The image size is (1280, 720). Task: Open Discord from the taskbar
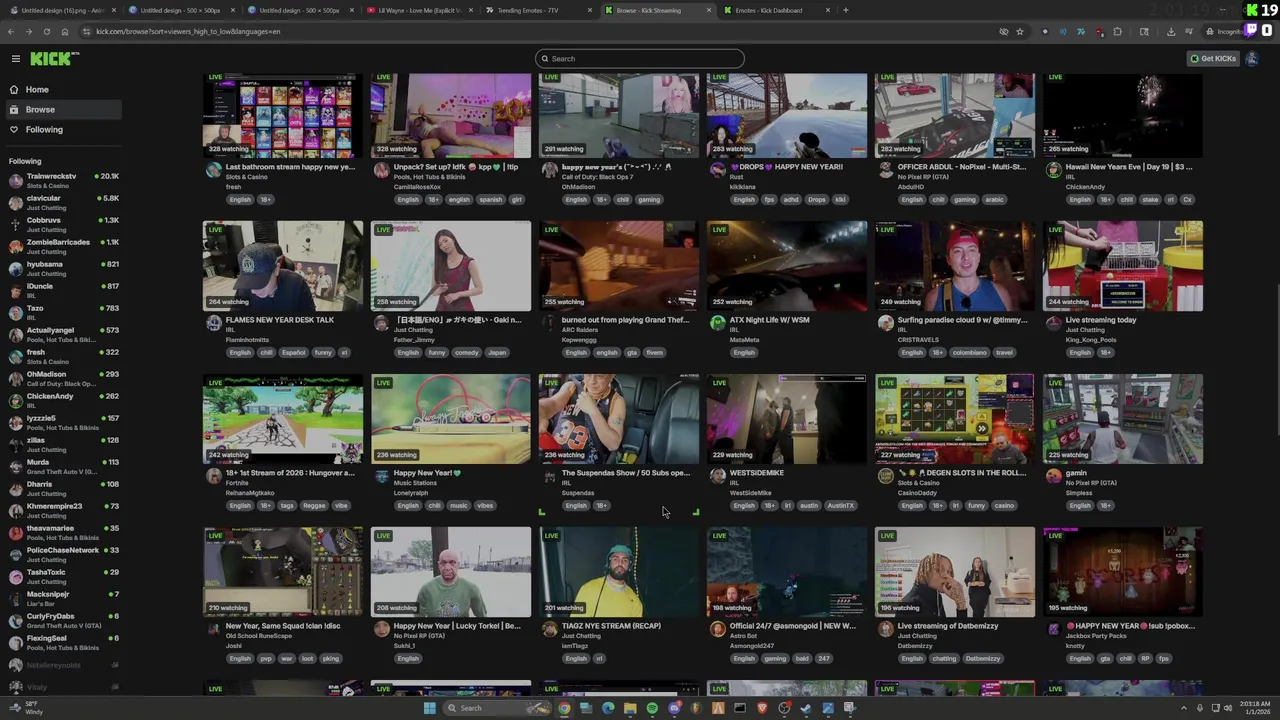(x=674, y=708)
